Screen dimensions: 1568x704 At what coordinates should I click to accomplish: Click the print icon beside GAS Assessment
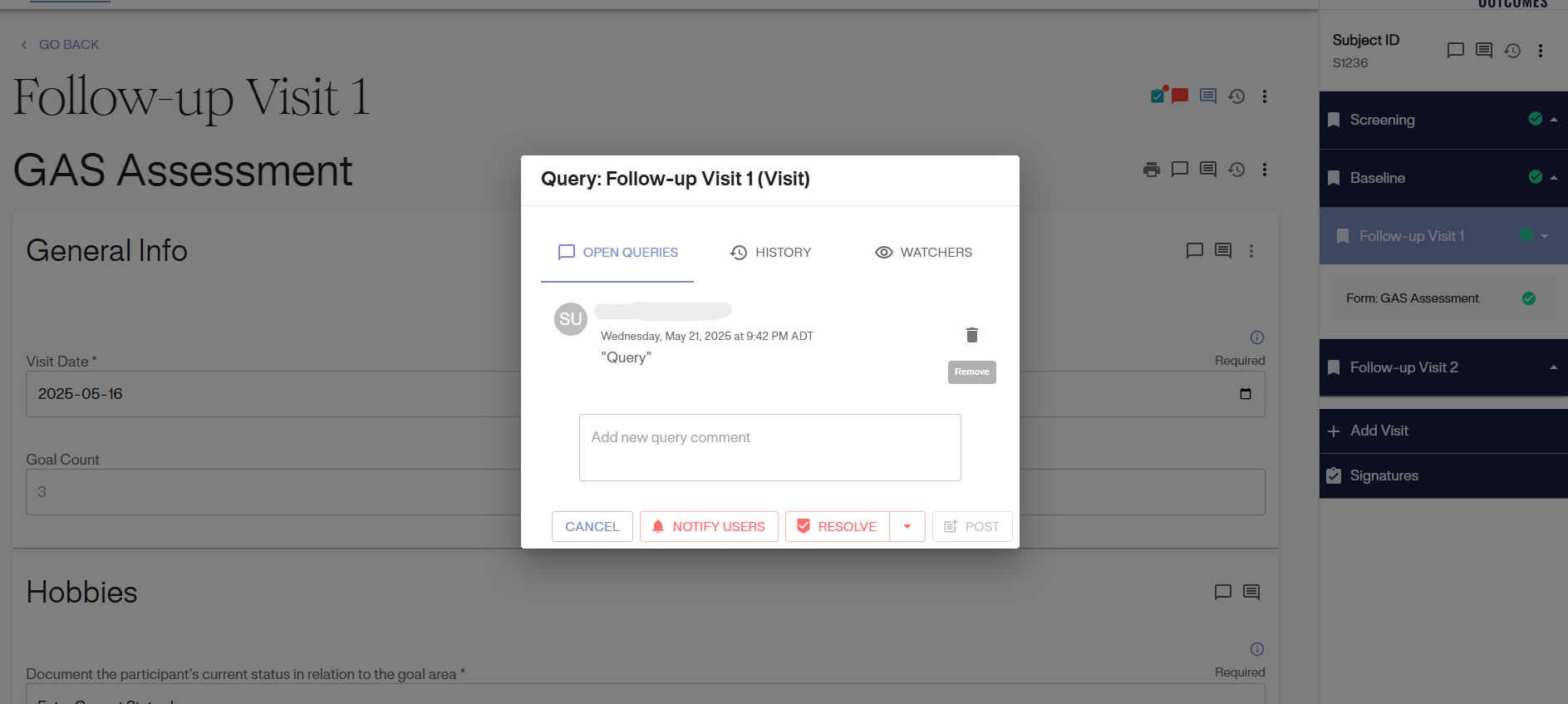[x=1151, y=170]
